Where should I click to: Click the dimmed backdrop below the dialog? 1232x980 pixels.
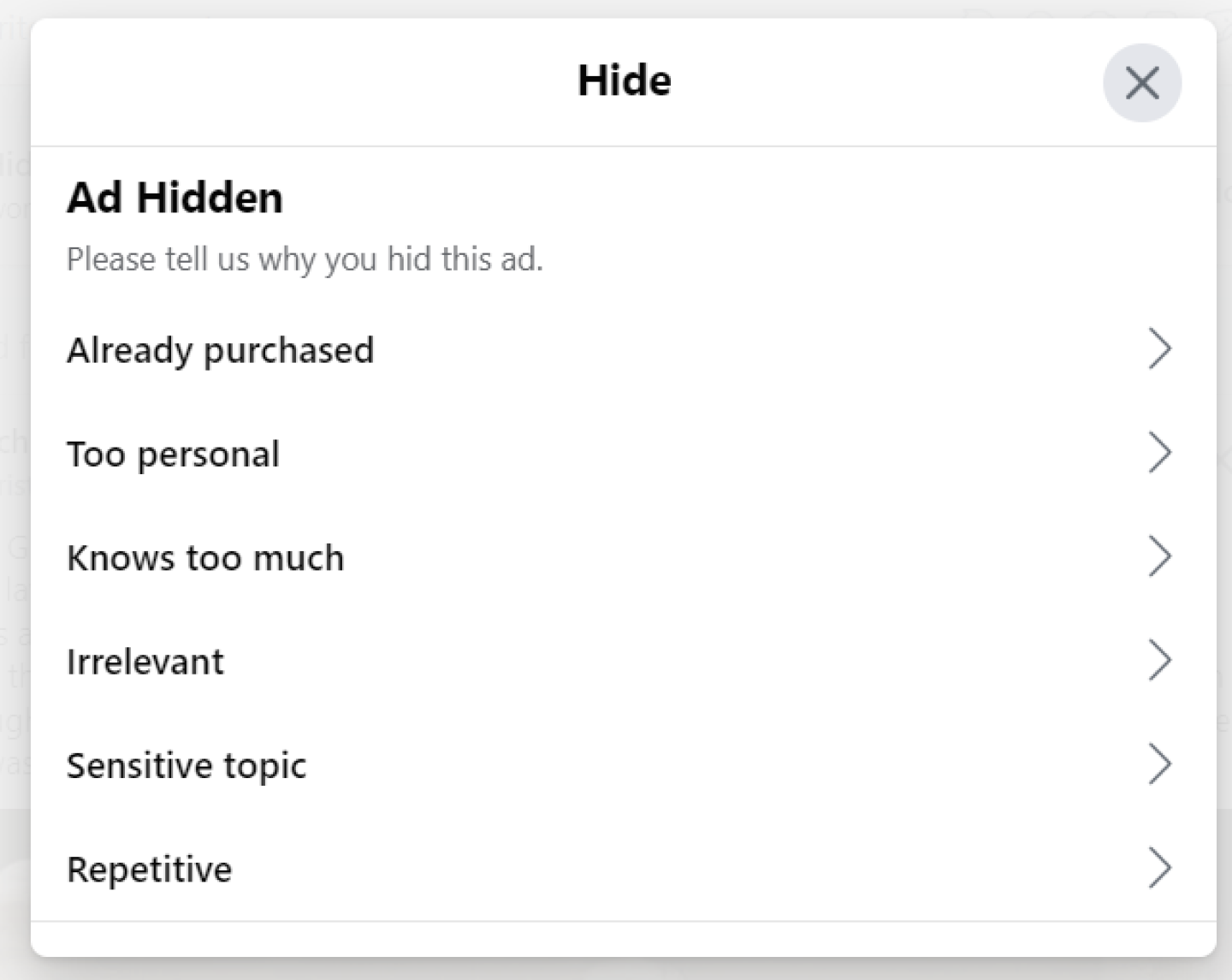pyautogui.click(x=616, y=970)
